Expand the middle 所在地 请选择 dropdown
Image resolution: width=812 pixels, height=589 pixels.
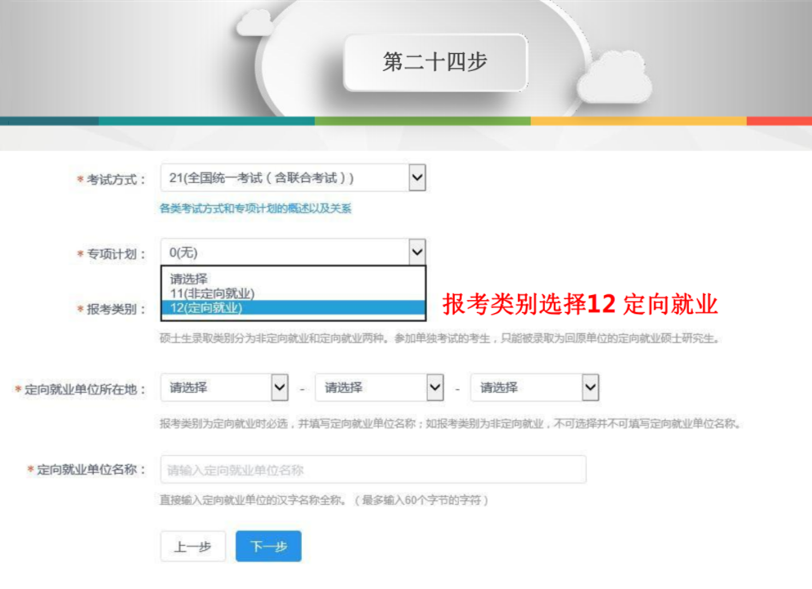379,387
